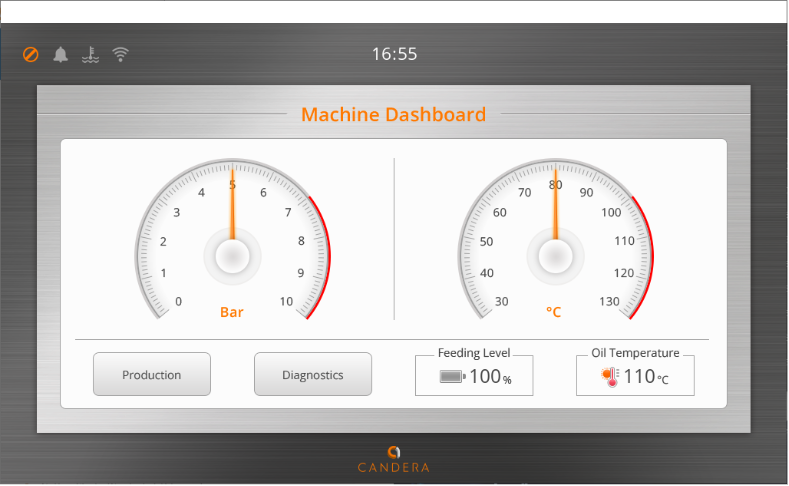Click the 30 mark on temperature gauge

[501, 301]
